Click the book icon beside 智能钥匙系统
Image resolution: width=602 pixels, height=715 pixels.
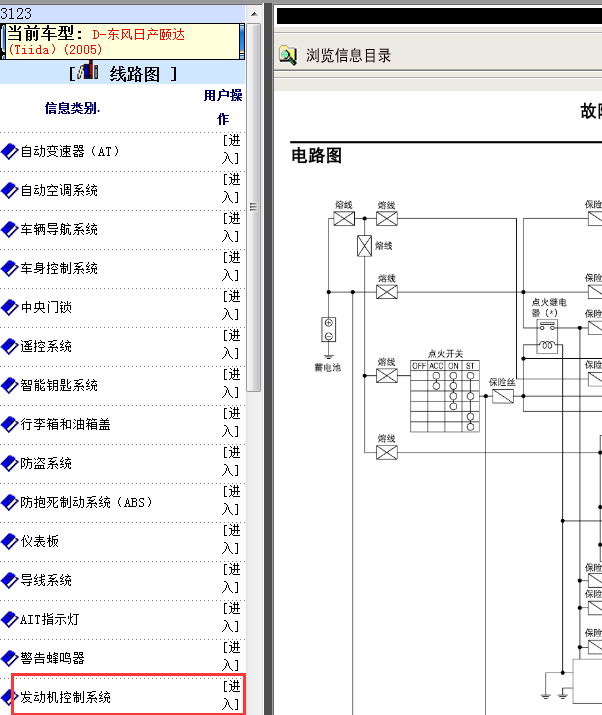10,386
